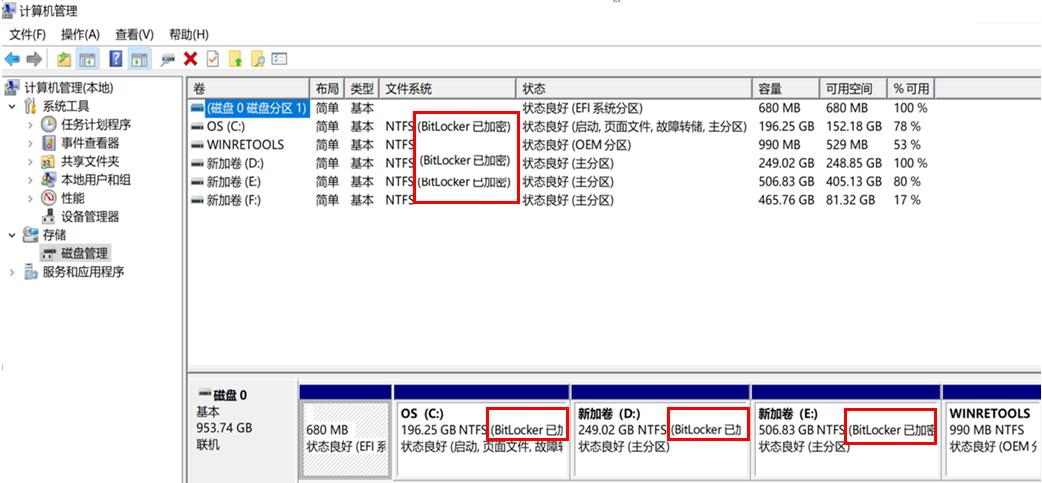
Task: Click the 81.32 GB free space cell
Action: (851, 200)
